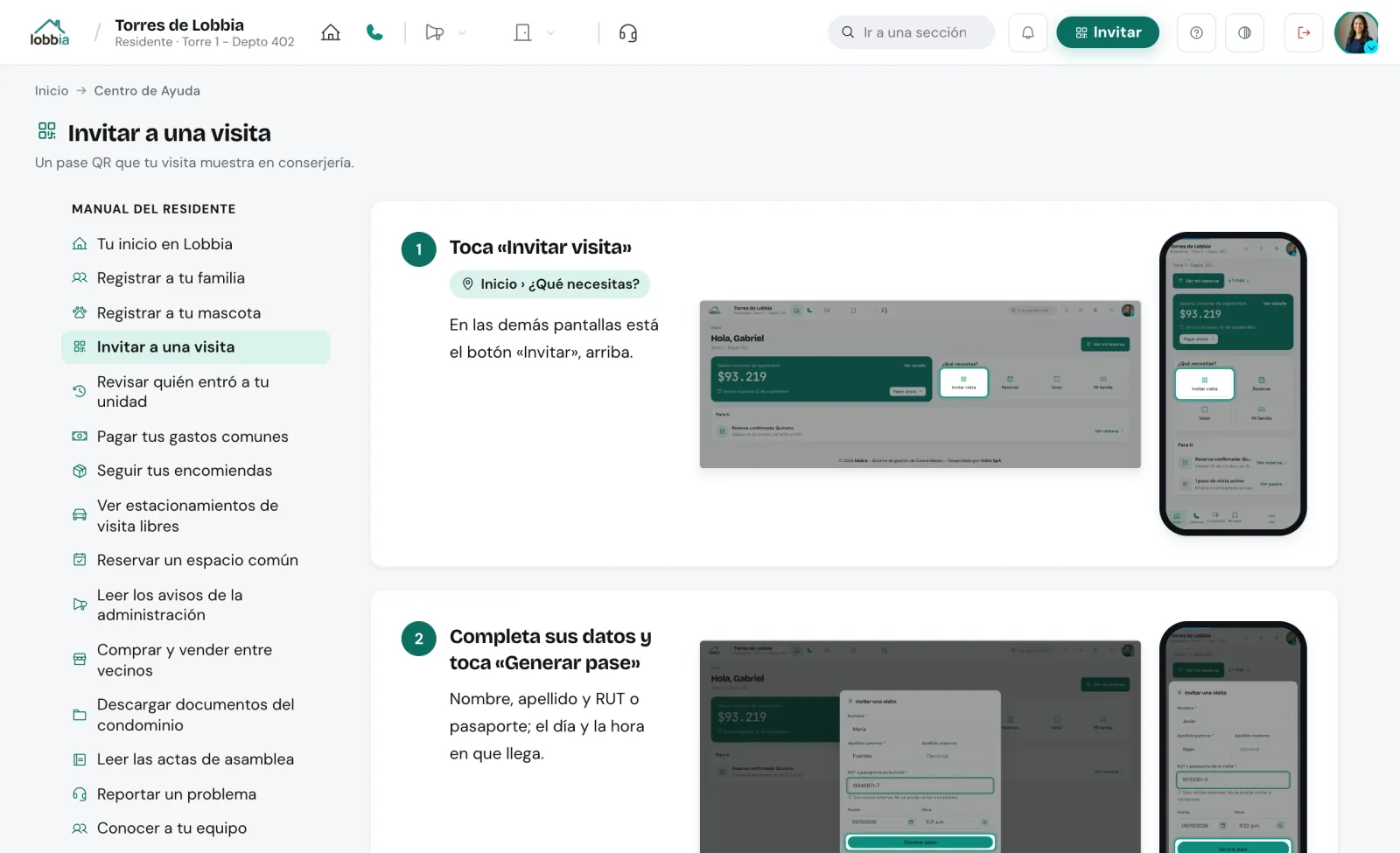Click the logout icon

(x=1304, y=32)
